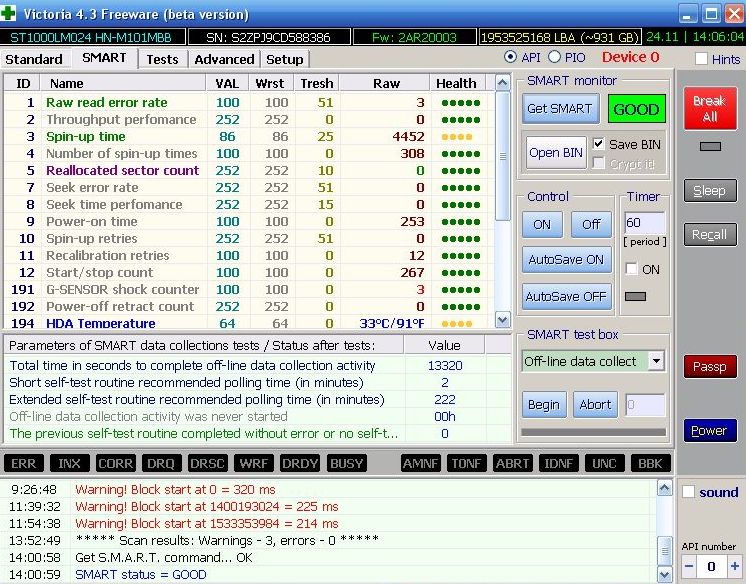Click the Open BIN button
746x584 pixels.
point(556,152)
